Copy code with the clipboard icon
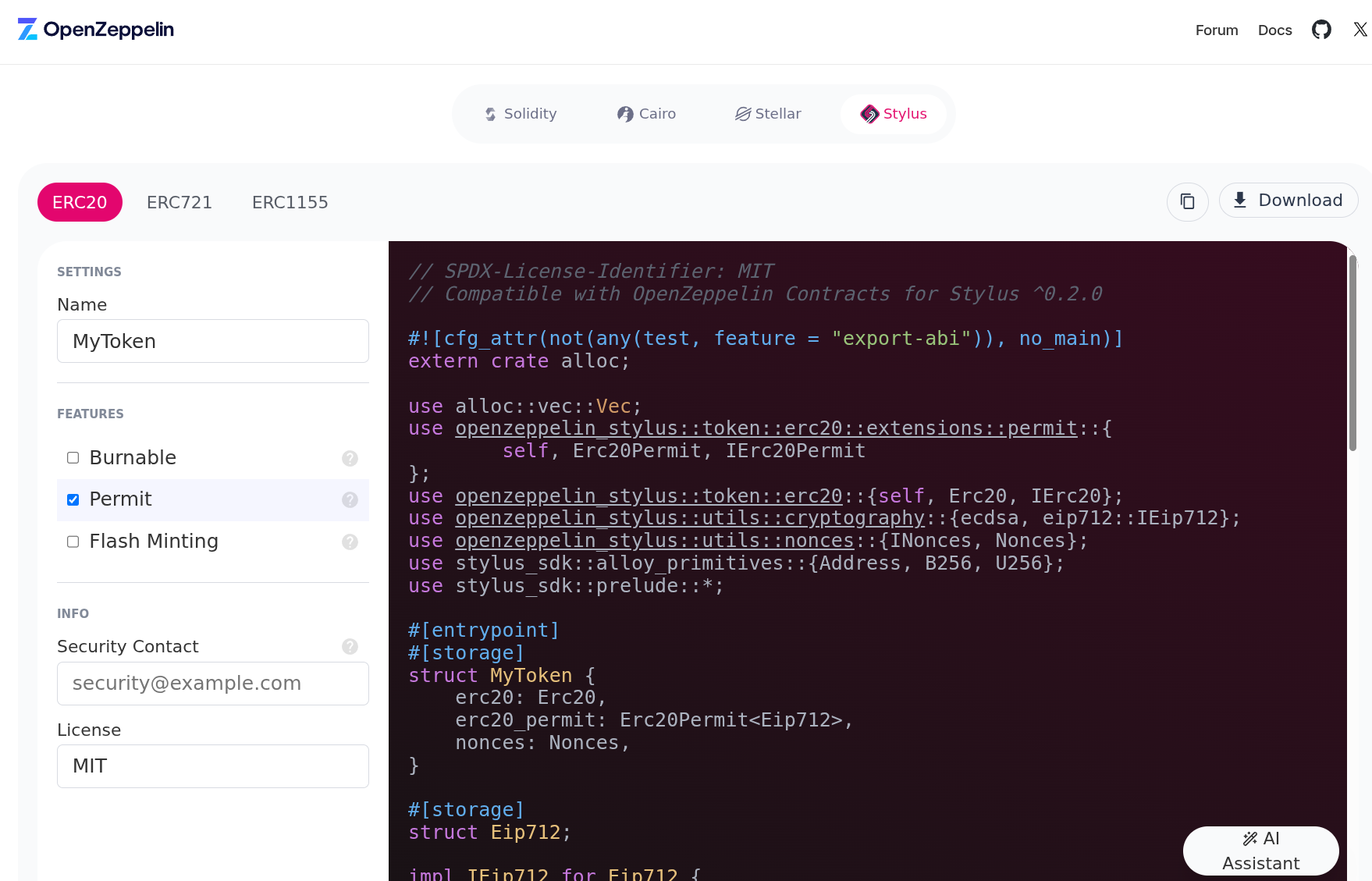This screenshot has height=881, width=1372. coord(1188,201)
